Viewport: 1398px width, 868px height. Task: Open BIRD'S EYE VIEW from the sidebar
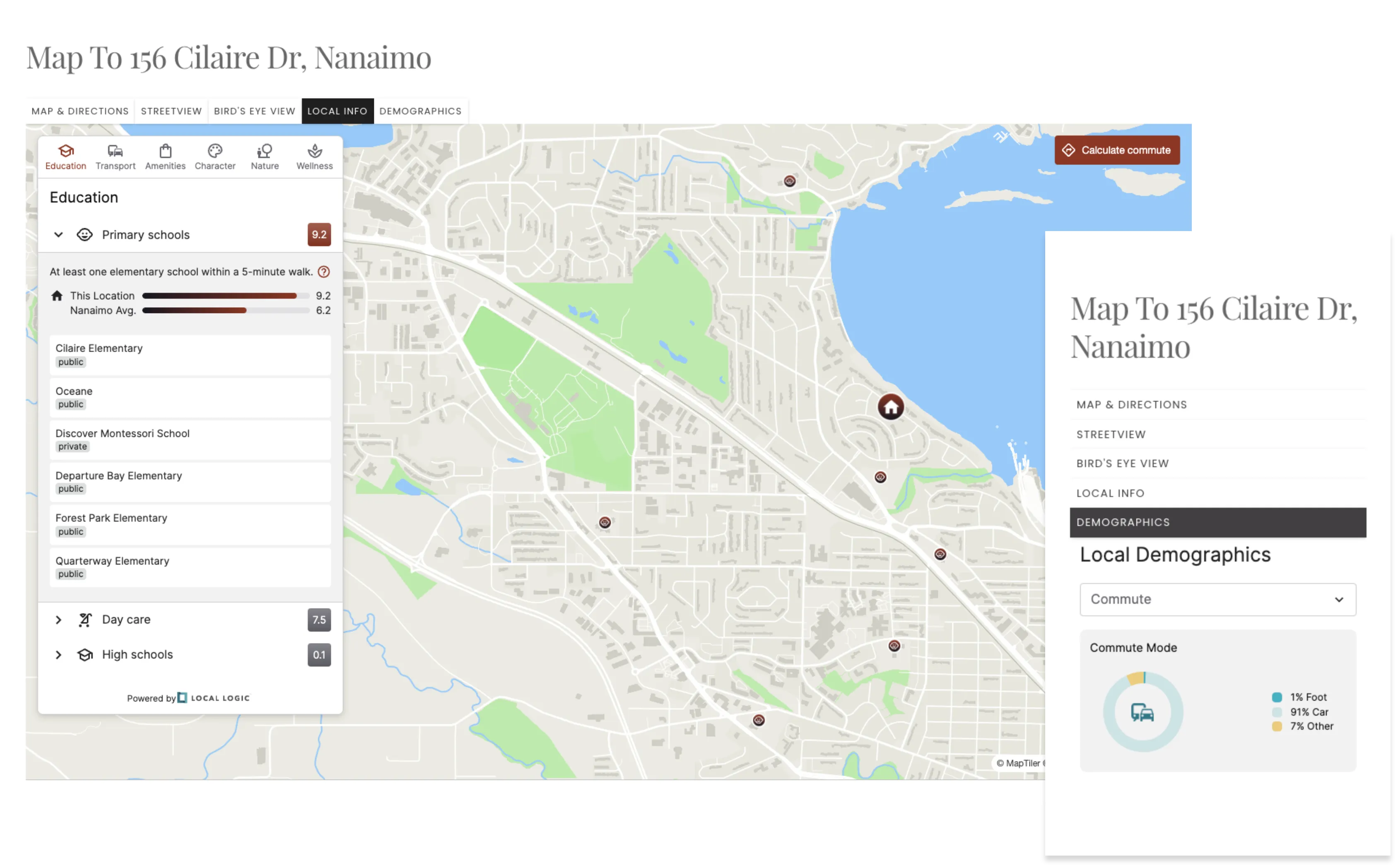[1122, 463]
